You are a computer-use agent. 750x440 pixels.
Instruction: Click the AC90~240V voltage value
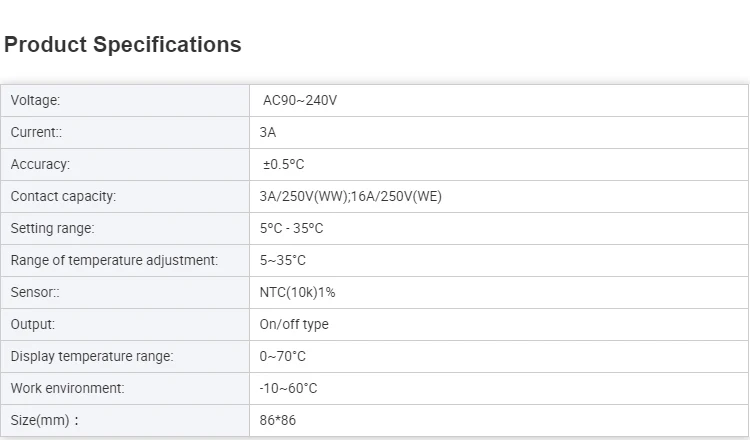tap(300, 100)
